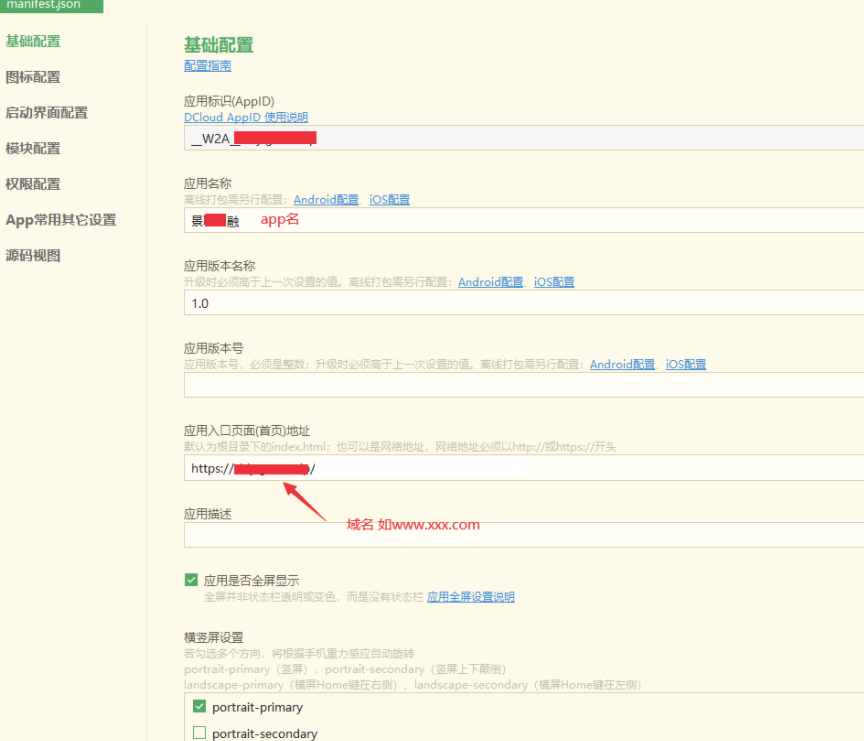Switch to 模块配置 section
864x741 pixels.
click(x=33, y=148)
